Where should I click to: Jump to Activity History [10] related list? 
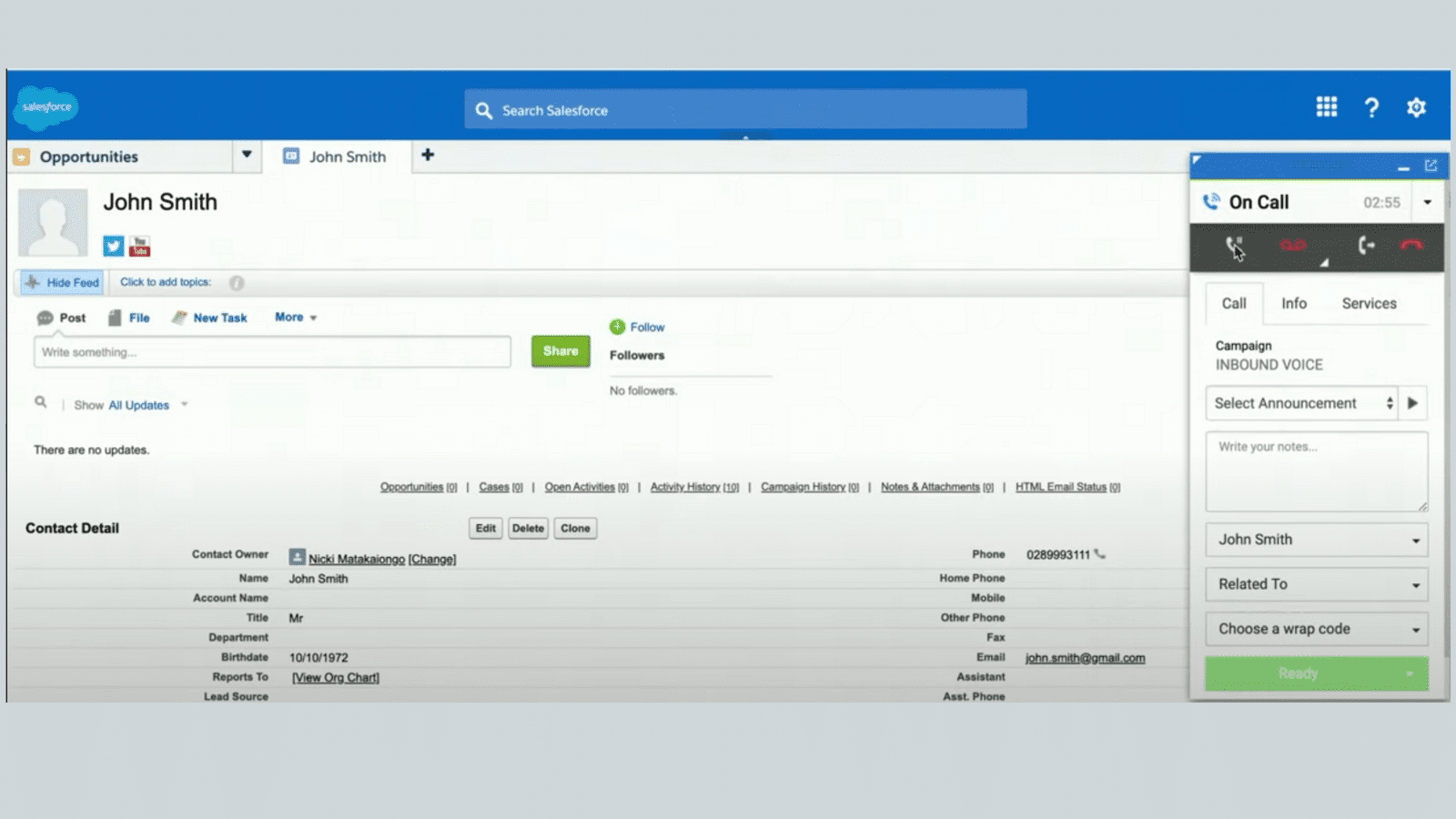tap(694, 488)
